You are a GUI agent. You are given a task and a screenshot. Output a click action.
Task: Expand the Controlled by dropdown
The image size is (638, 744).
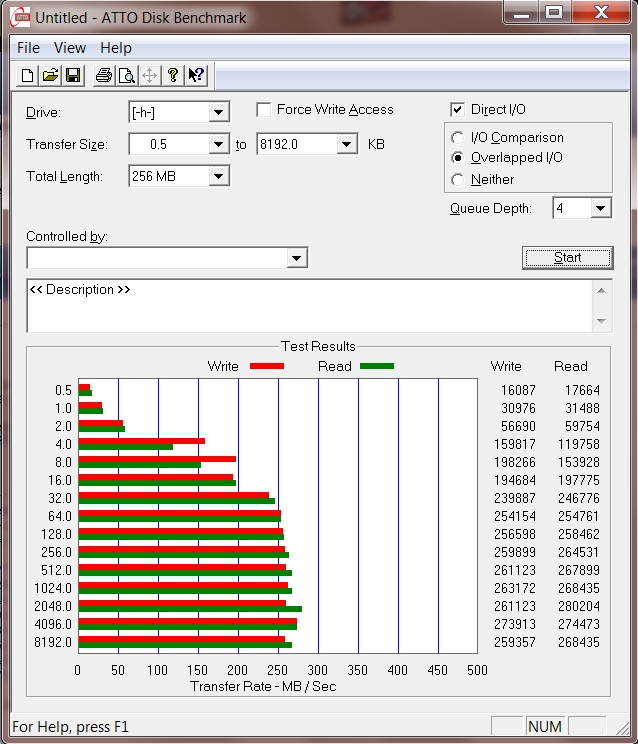[x=296, y=258]
